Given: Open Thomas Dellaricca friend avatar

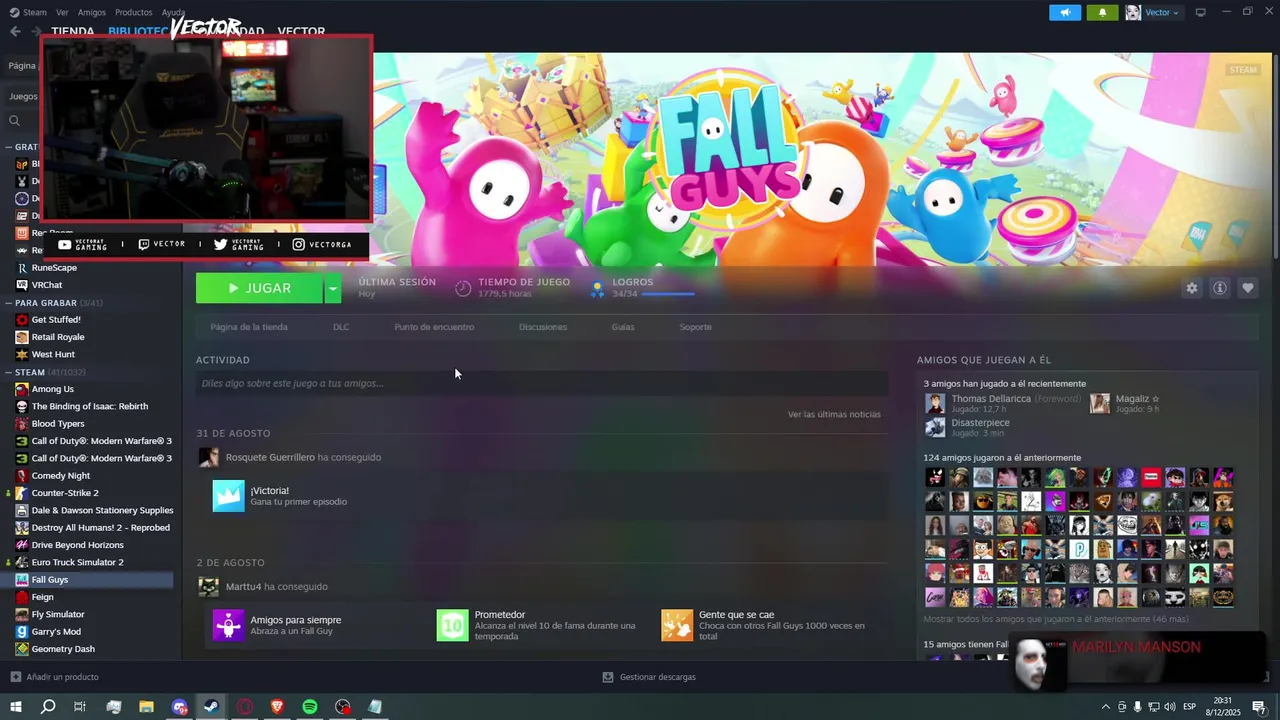Looking at the screenshot, I should coord(935,403).
